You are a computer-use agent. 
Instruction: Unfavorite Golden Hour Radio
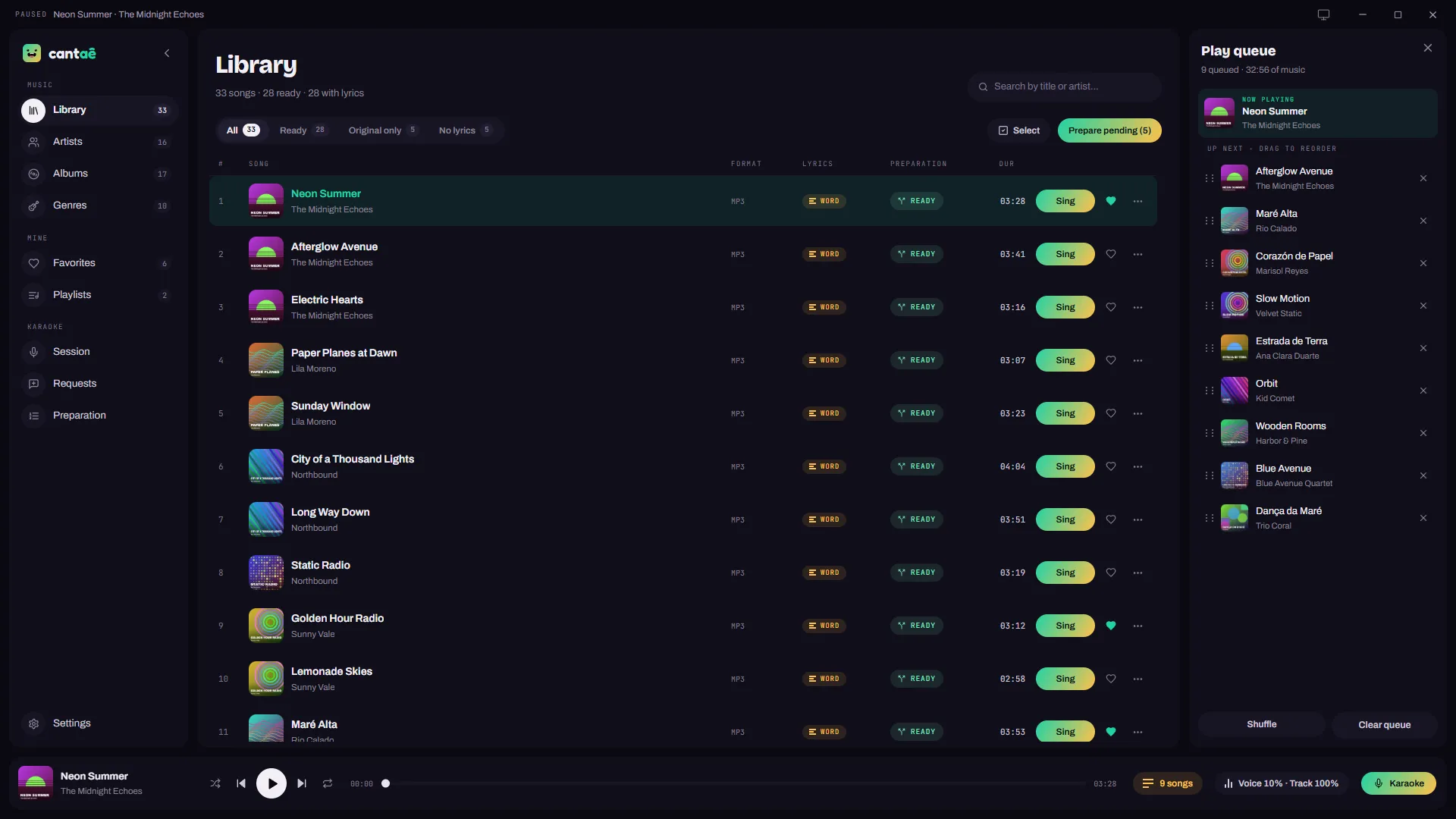click(1111, 626)
